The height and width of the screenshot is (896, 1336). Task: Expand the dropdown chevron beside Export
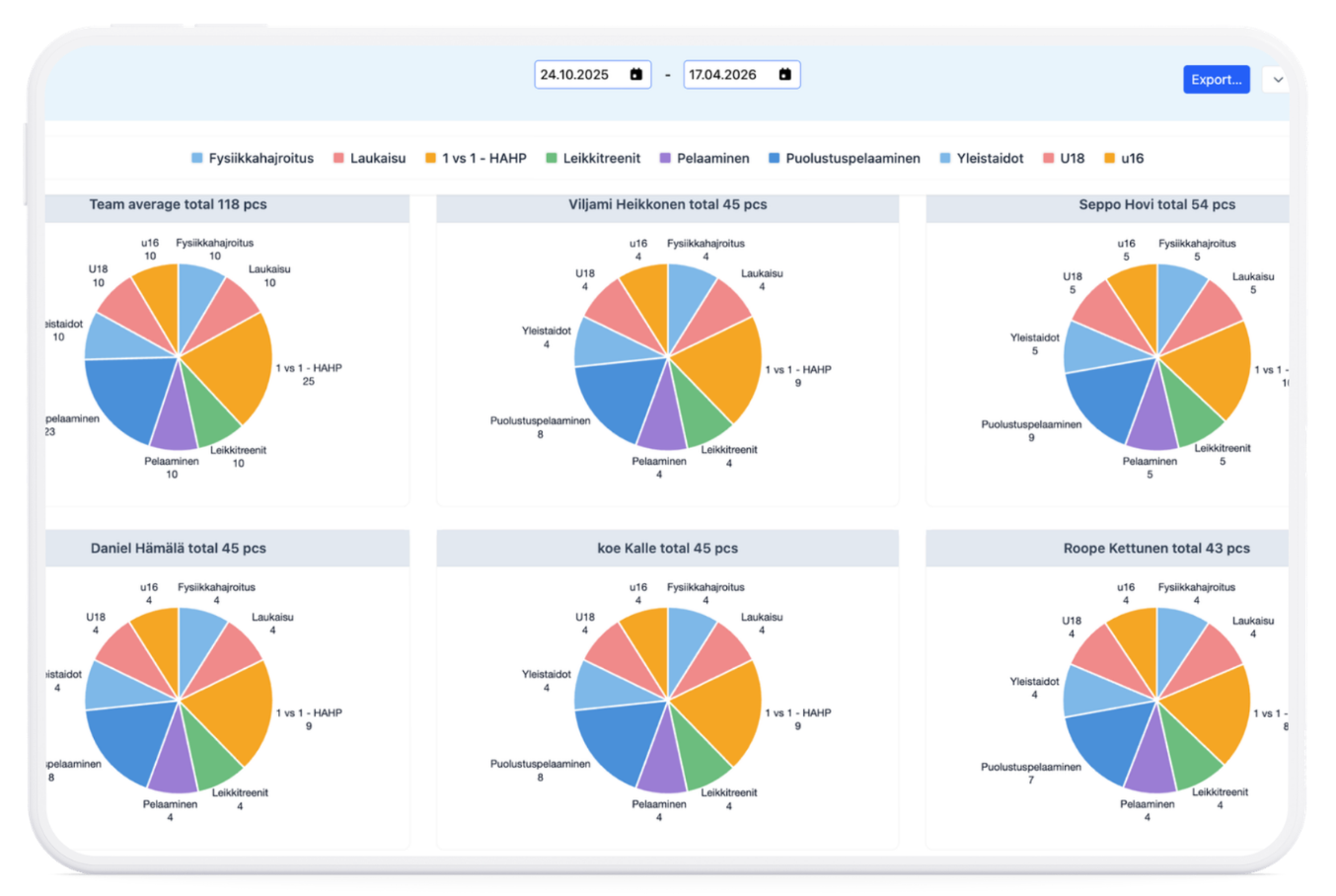[x=1278, y=80]
